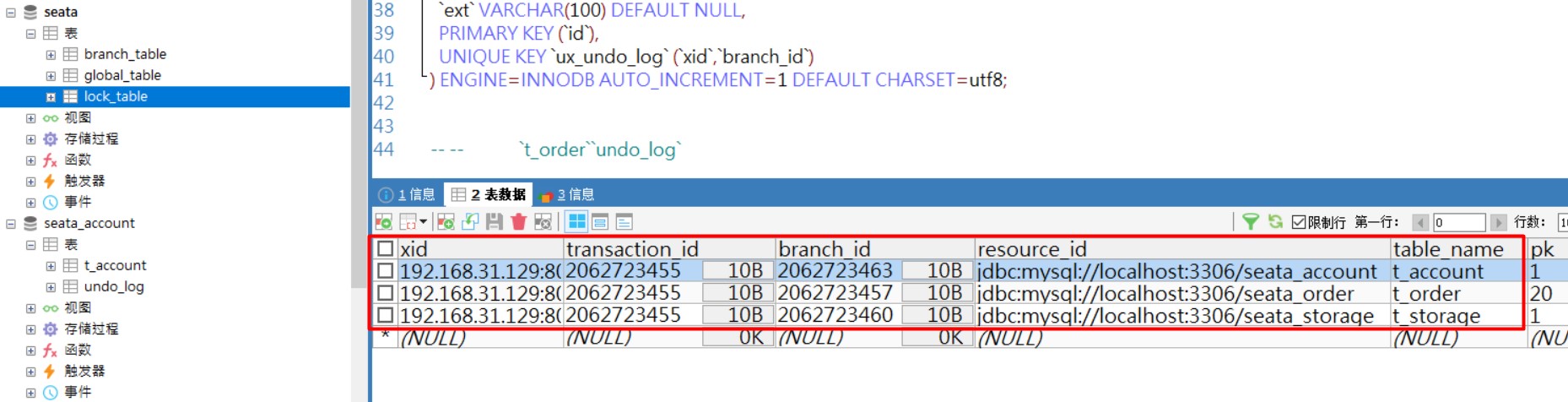
Task: Click the duplicate current row icon
Action: (471, 221)
